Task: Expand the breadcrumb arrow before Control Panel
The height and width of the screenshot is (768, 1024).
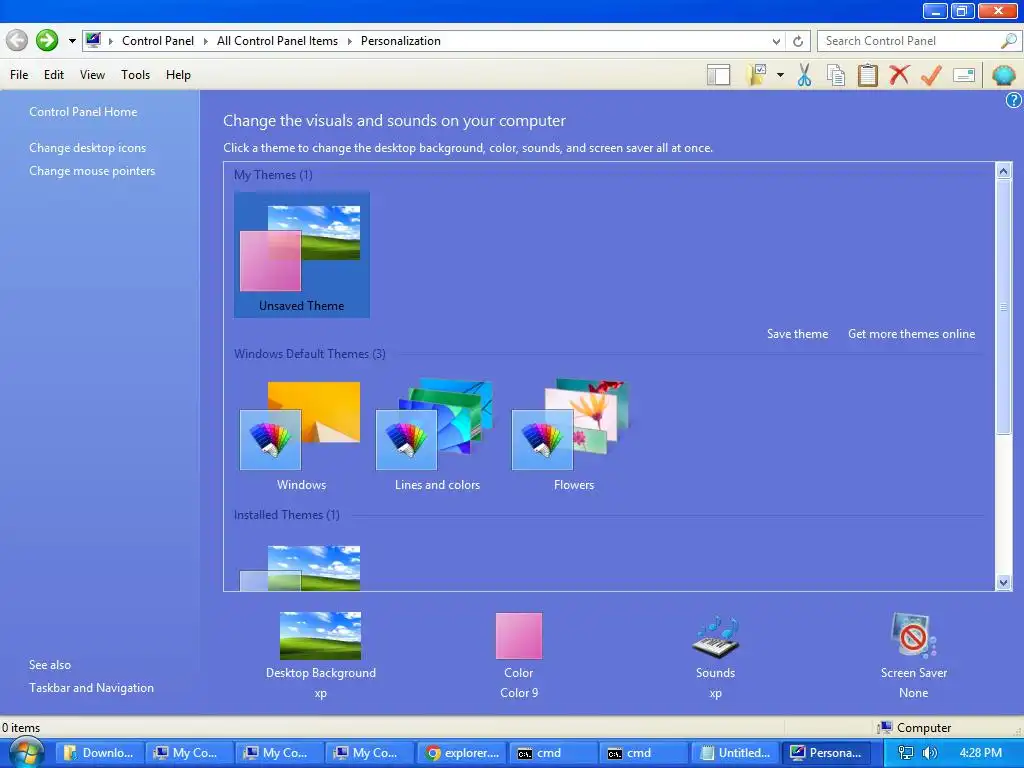Action: coord(111,41)
